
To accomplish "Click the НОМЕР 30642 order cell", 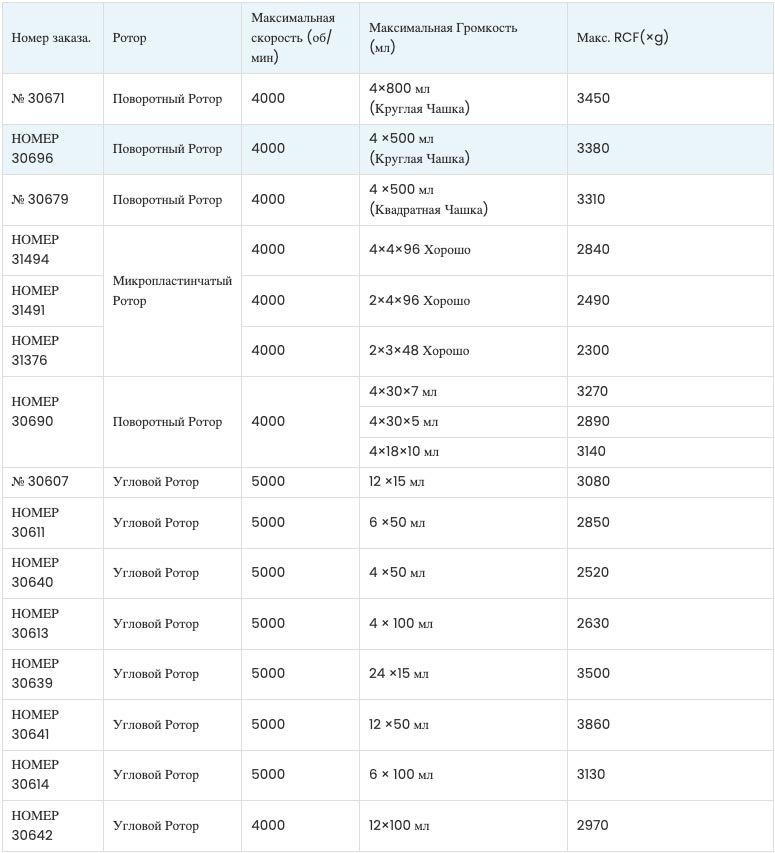I will 35,826.
